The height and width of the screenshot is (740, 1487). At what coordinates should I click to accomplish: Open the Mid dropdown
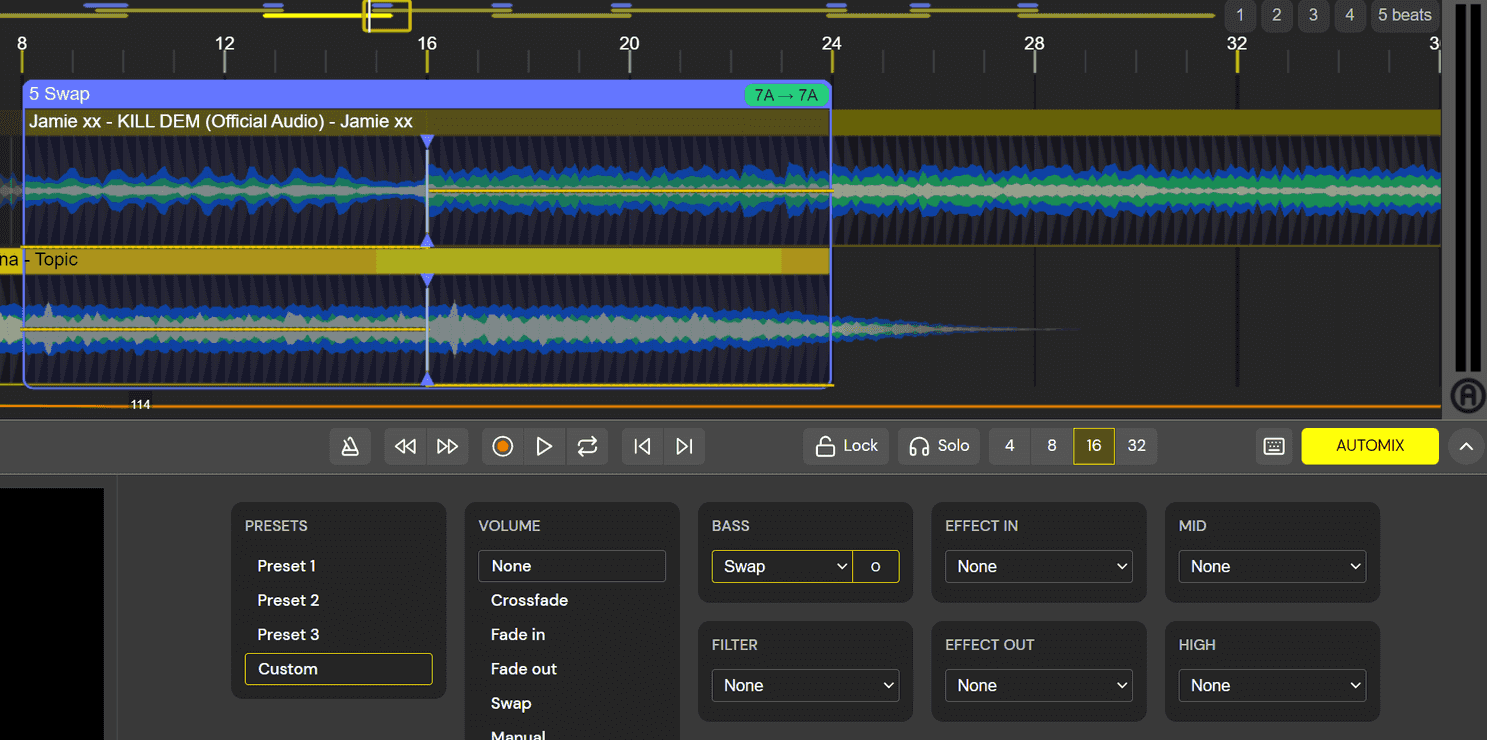[1271, 566]
